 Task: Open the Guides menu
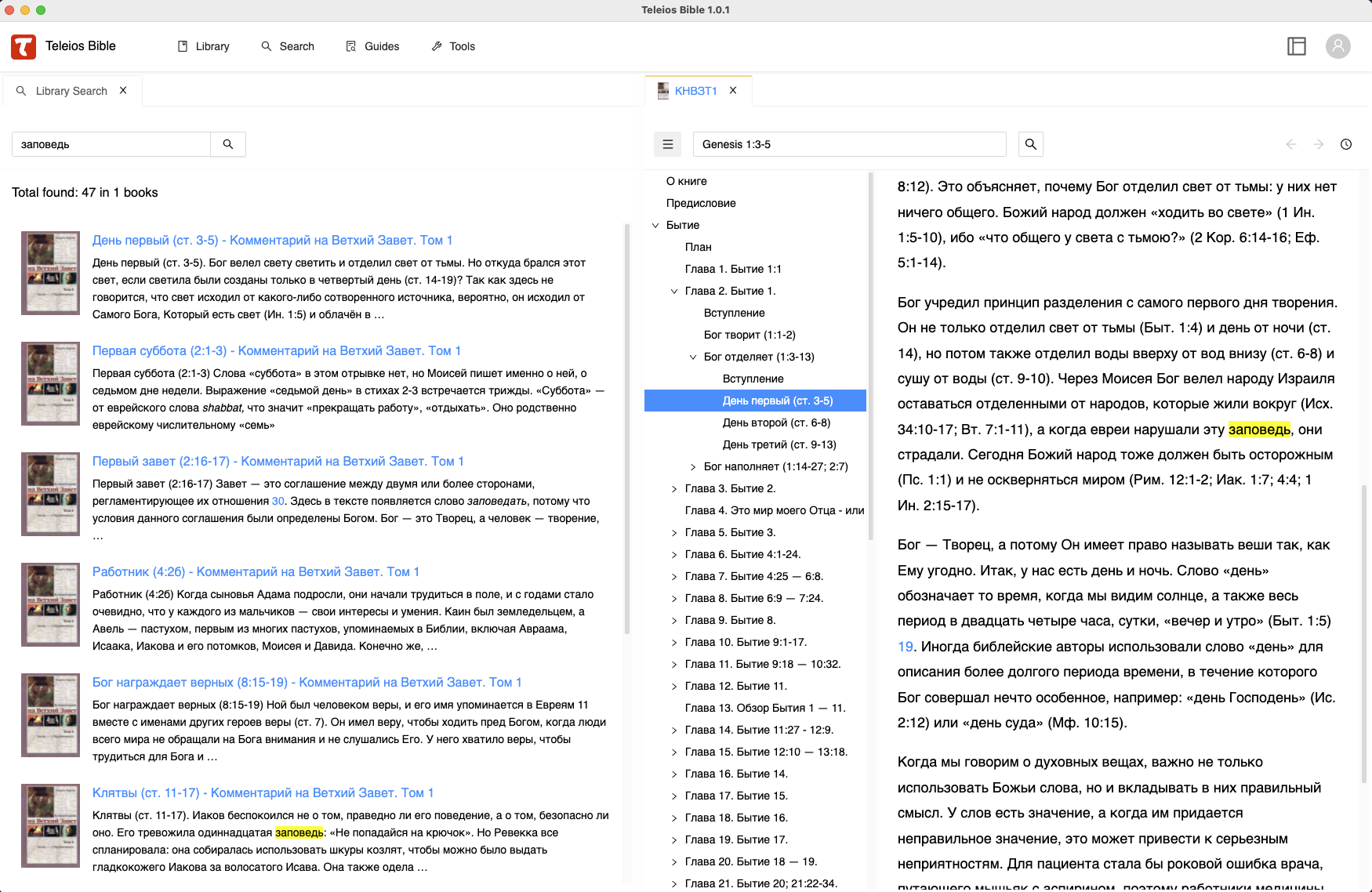(373, 47)
